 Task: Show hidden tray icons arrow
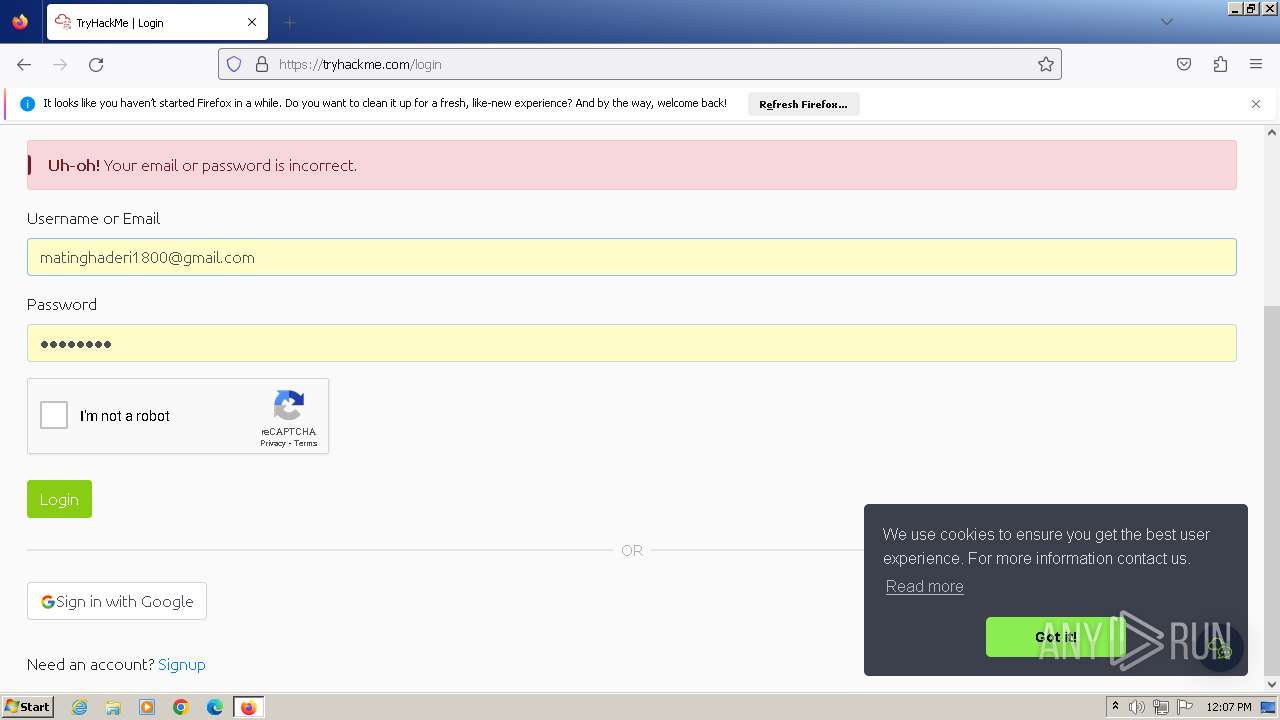point(1115,707)
